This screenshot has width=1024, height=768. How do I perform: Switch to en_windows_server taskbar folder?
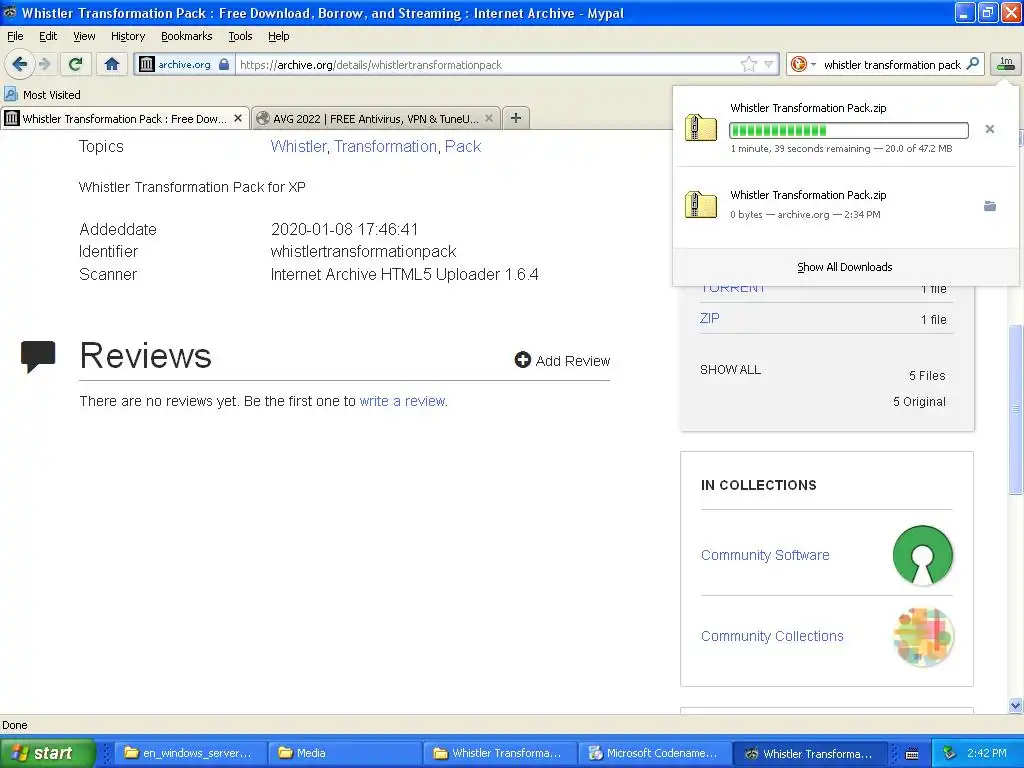189,753
